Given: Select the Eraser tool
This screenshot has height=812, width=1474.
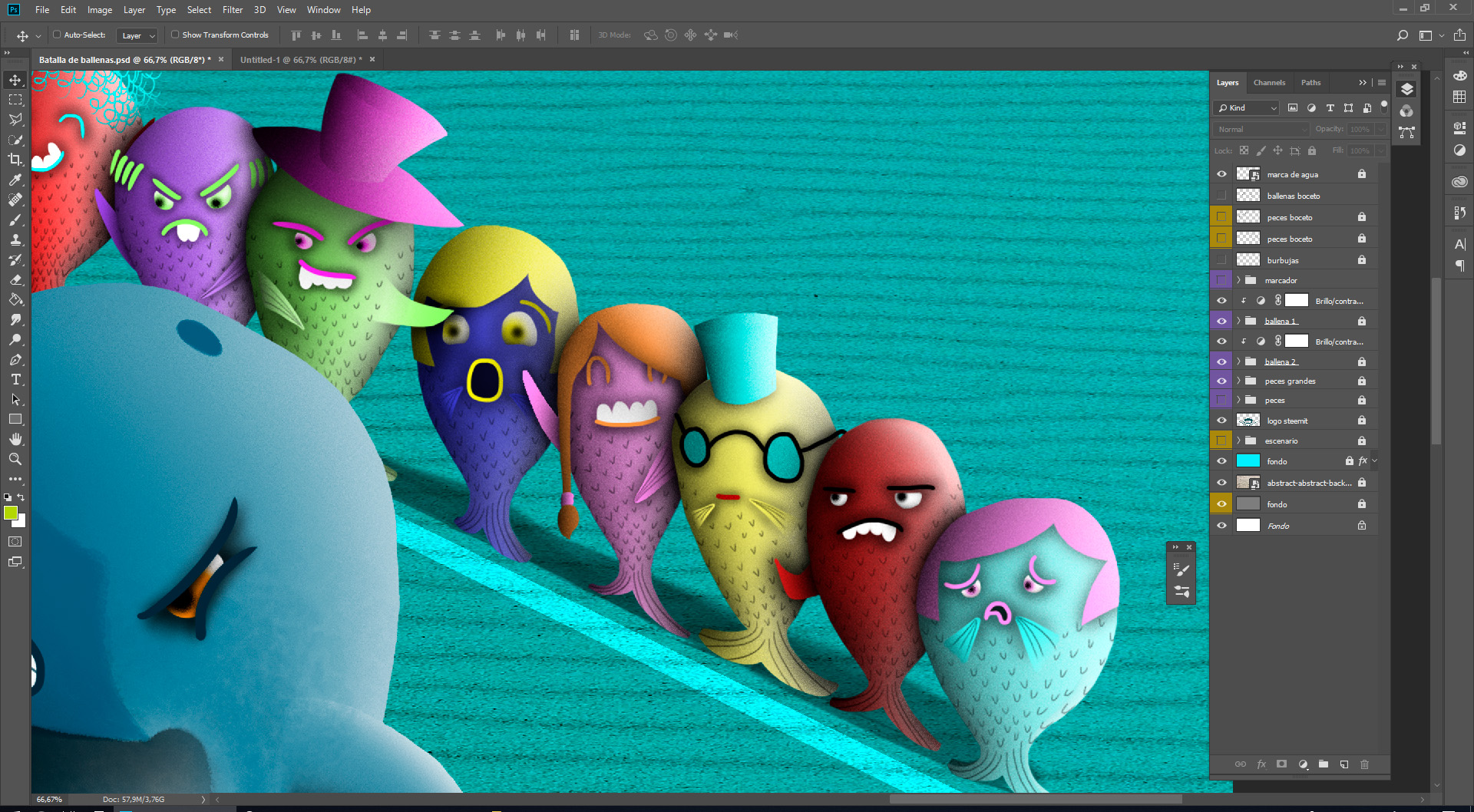Looking at the screenshot, I should [15, 279].
